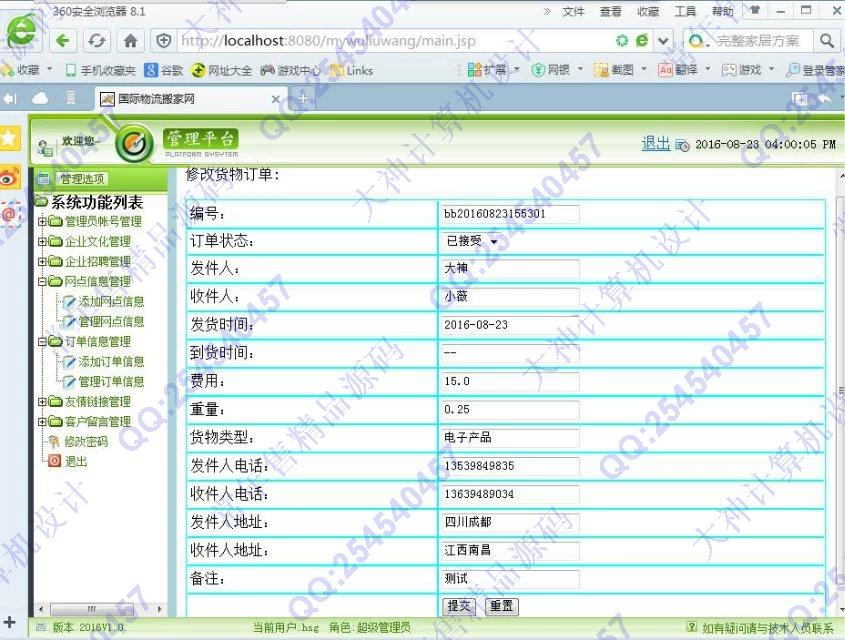The width and height of the screenshot is (845, 640).
Task: Open 添加网点信息 in the tree
Action: tap(110, 302)
